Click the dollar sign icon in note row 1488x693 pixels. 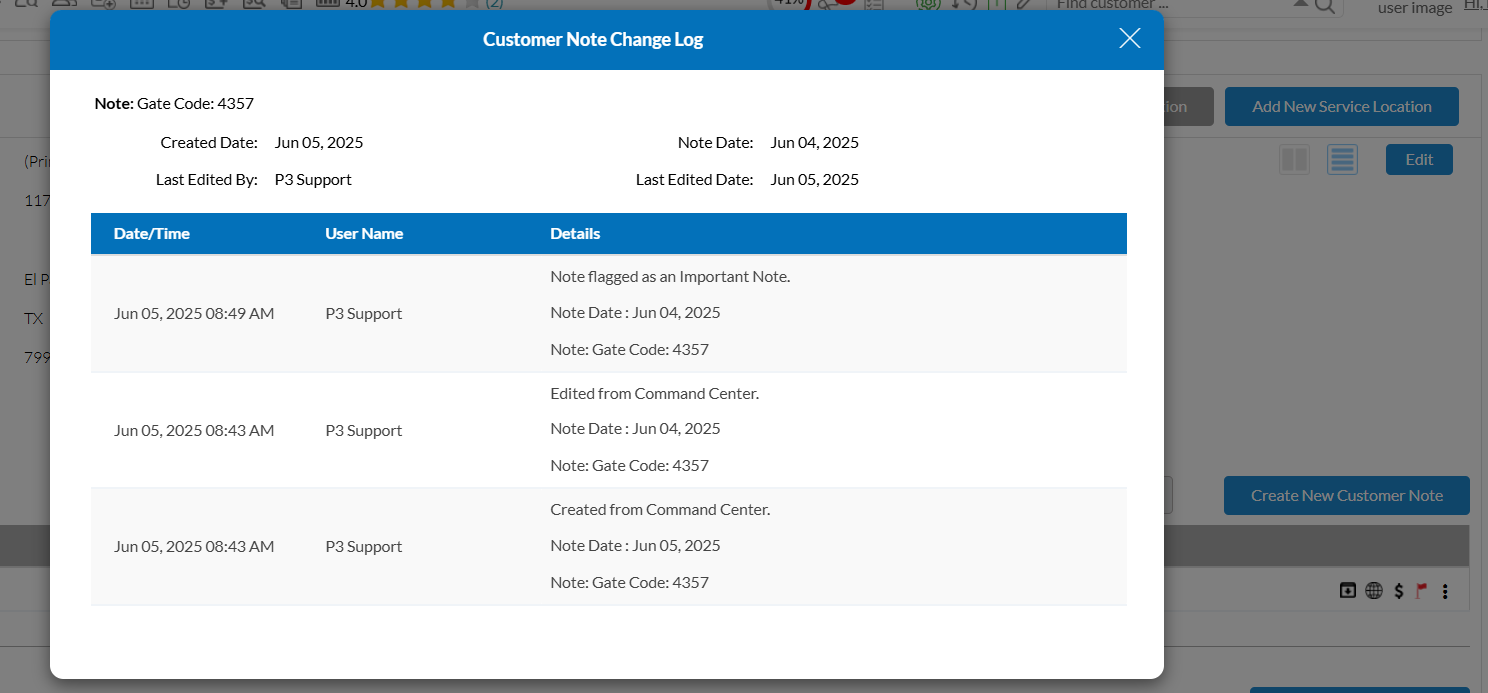(1399, 591)
